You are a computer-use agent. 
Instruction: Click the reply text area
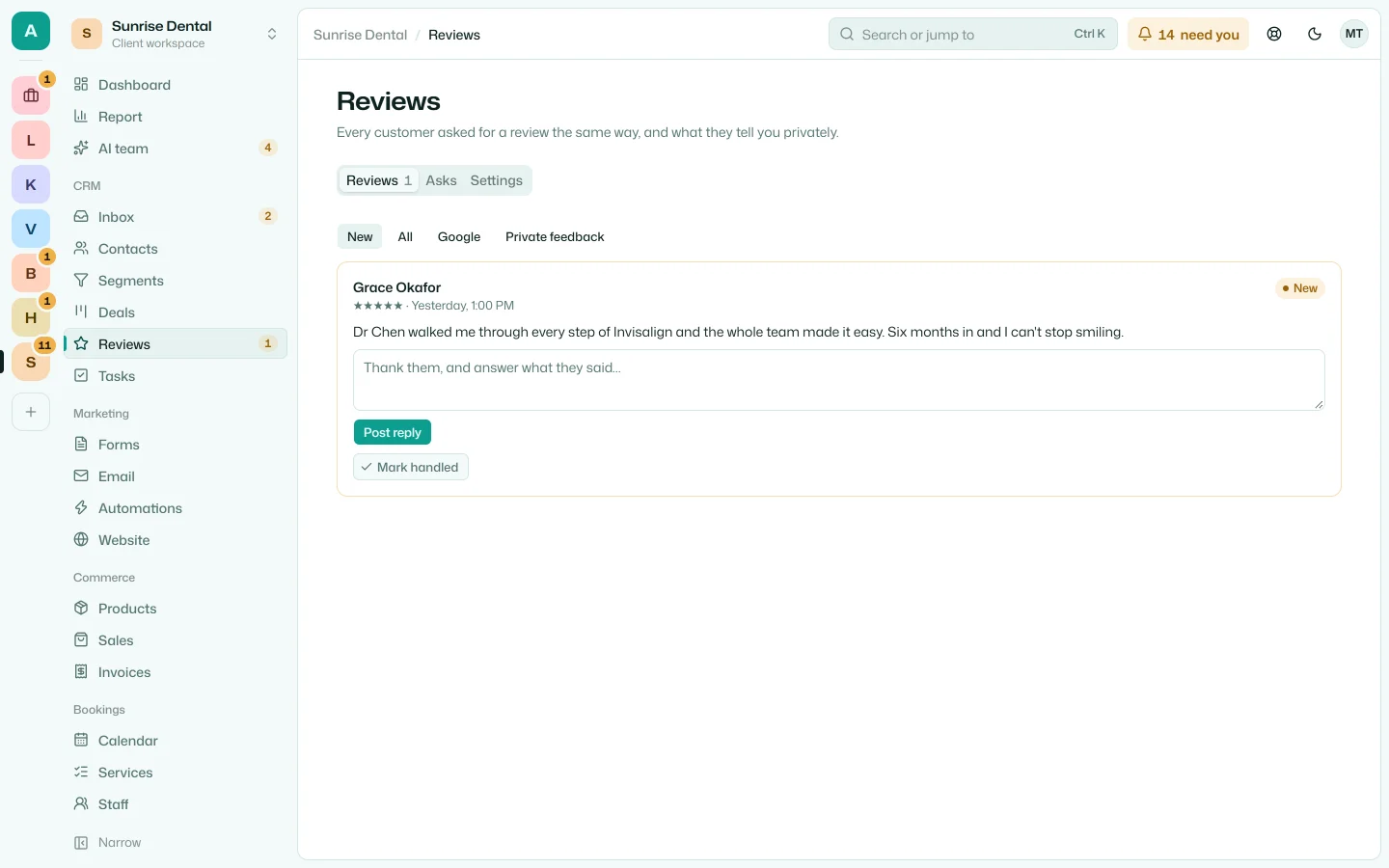pos(839,380)
